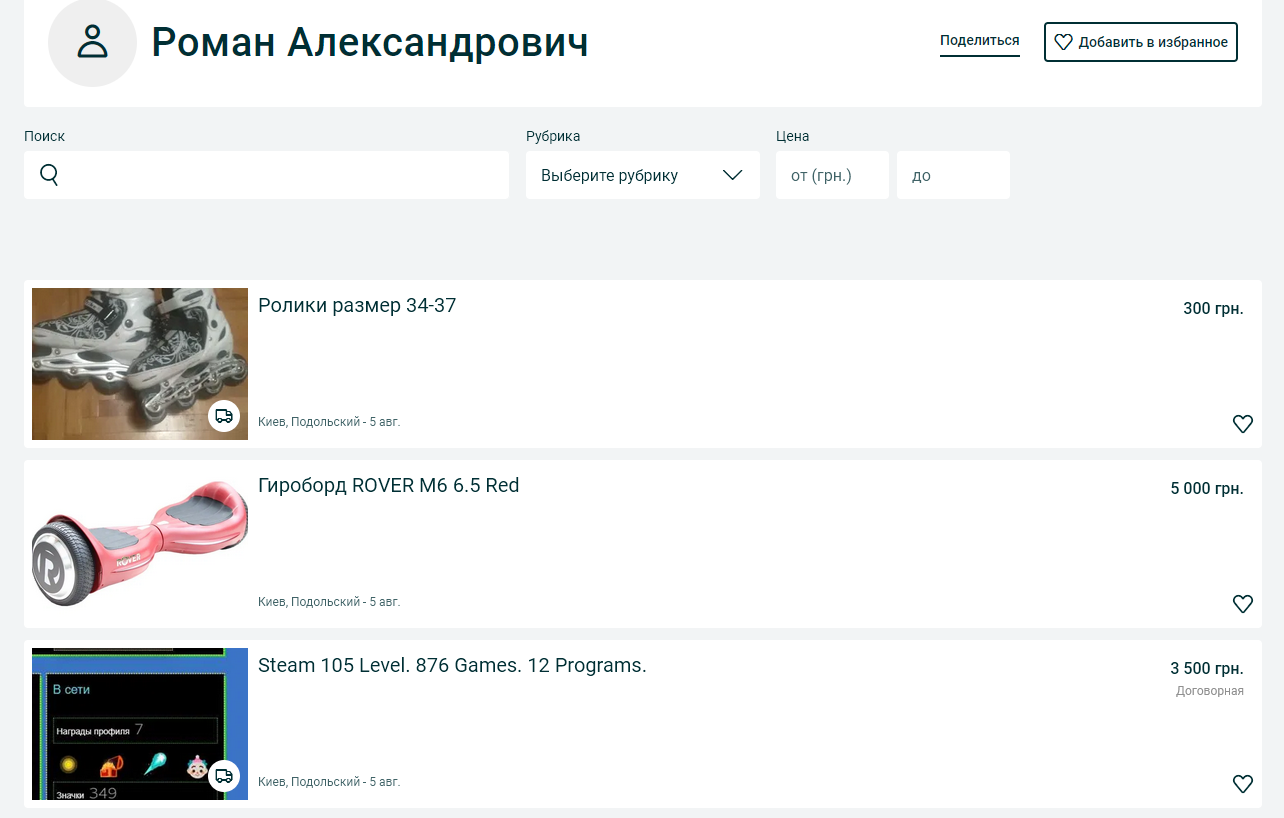The image size is (1284, 818).
Task: Click the Поделиться share link
Action: coord(979,41)
